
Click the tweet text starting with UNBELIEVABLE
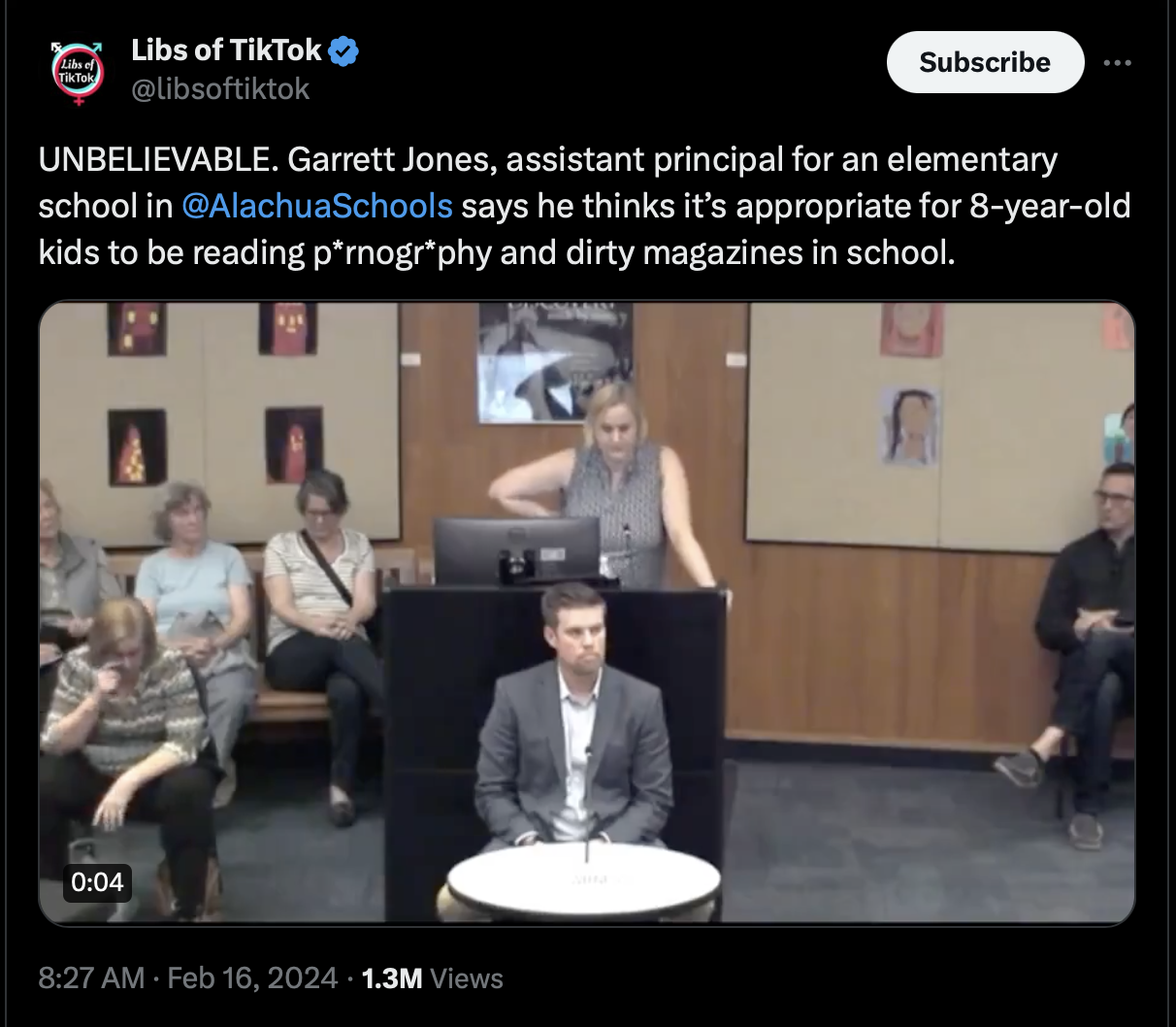pyautogui.click(x=584, y=206)
